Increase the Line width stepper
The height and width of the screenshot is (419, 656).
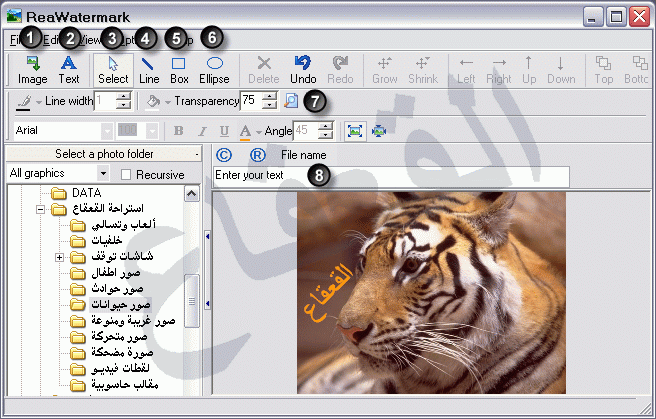click(124, 97)
